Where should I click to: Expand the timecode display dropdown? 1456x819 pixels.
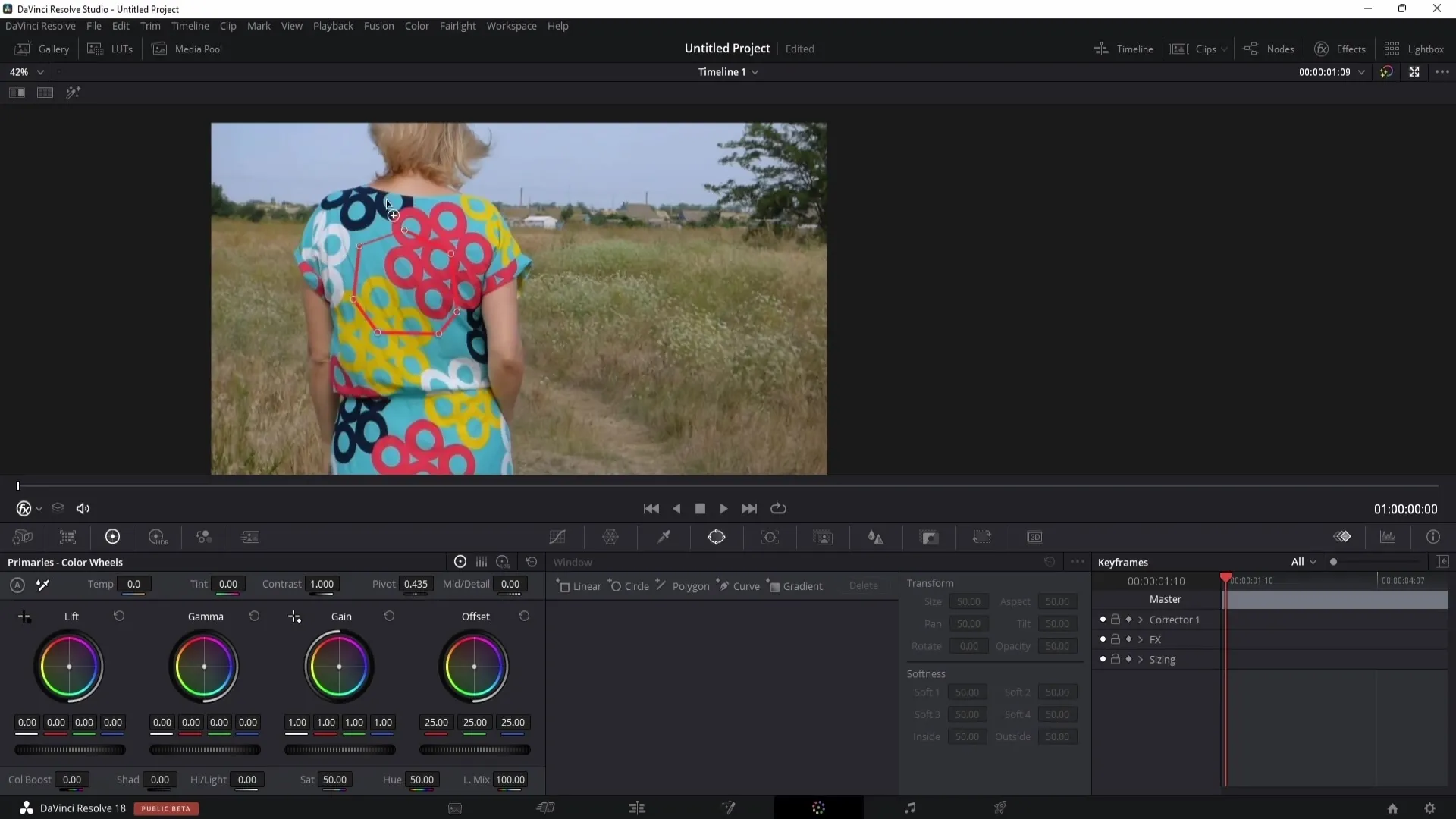1363,72
